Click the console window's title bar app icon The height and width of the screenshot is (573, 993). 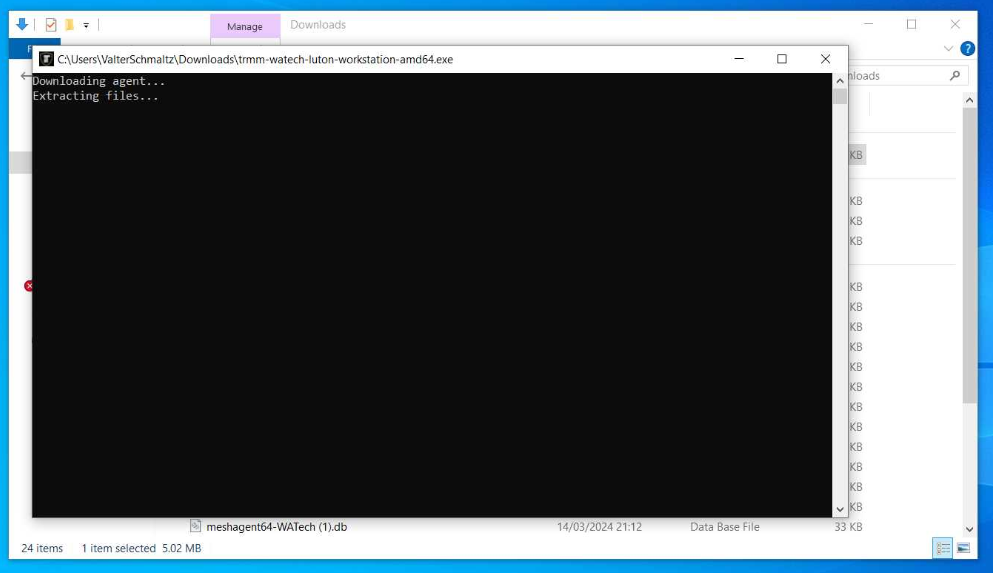pos(46,59)
